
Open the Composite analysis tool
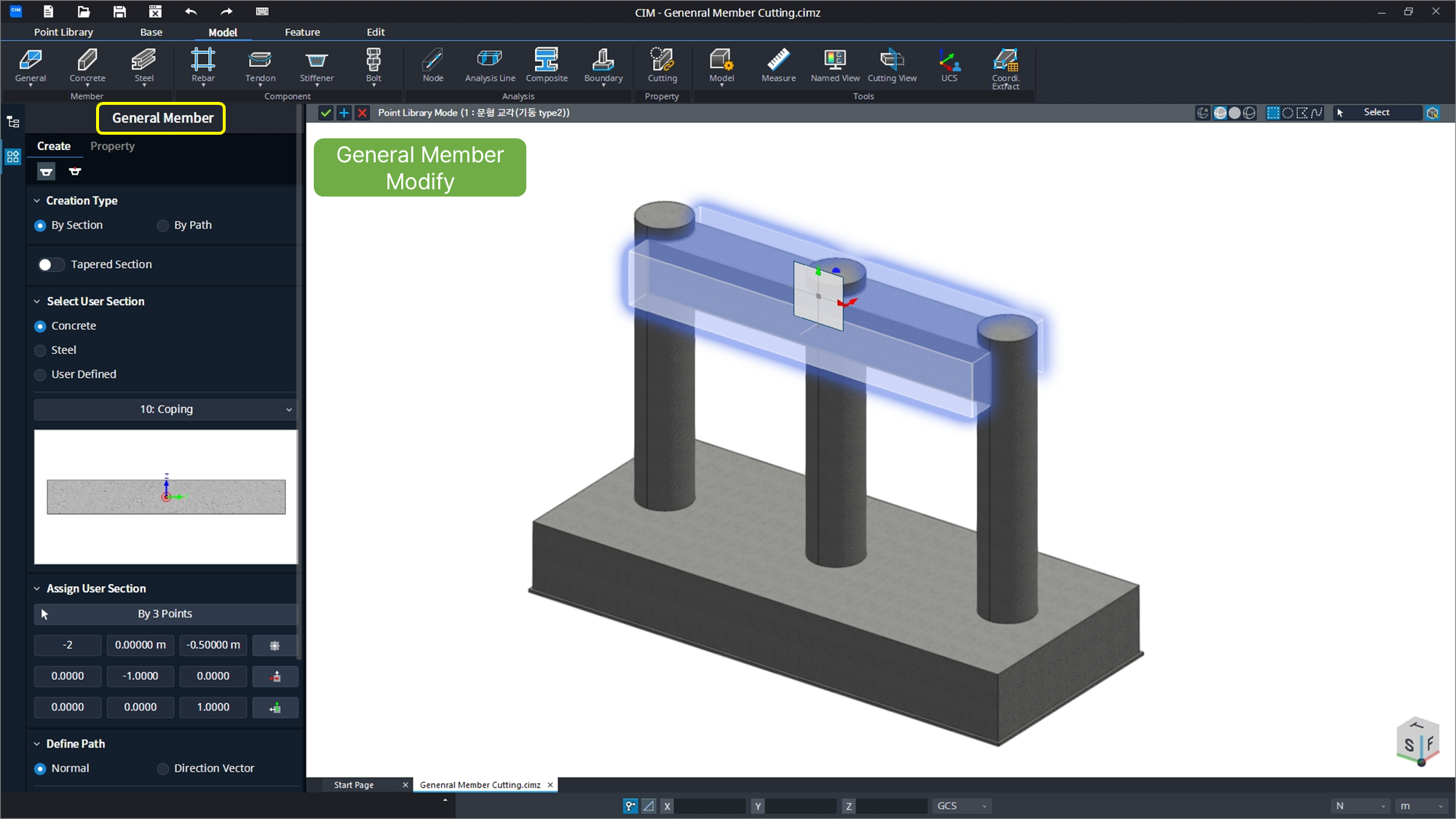coord(547,66)
